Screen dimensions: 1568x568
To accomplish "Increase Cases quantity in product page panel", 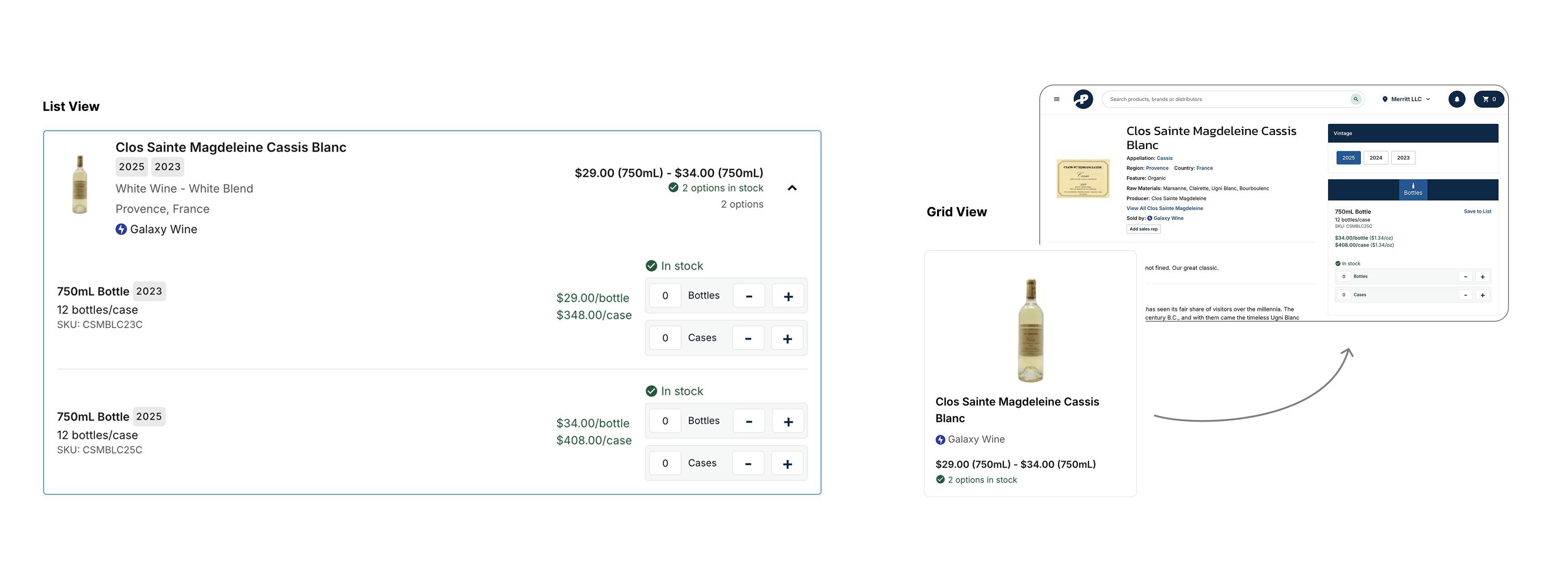I will click(x=1482, y=295).
